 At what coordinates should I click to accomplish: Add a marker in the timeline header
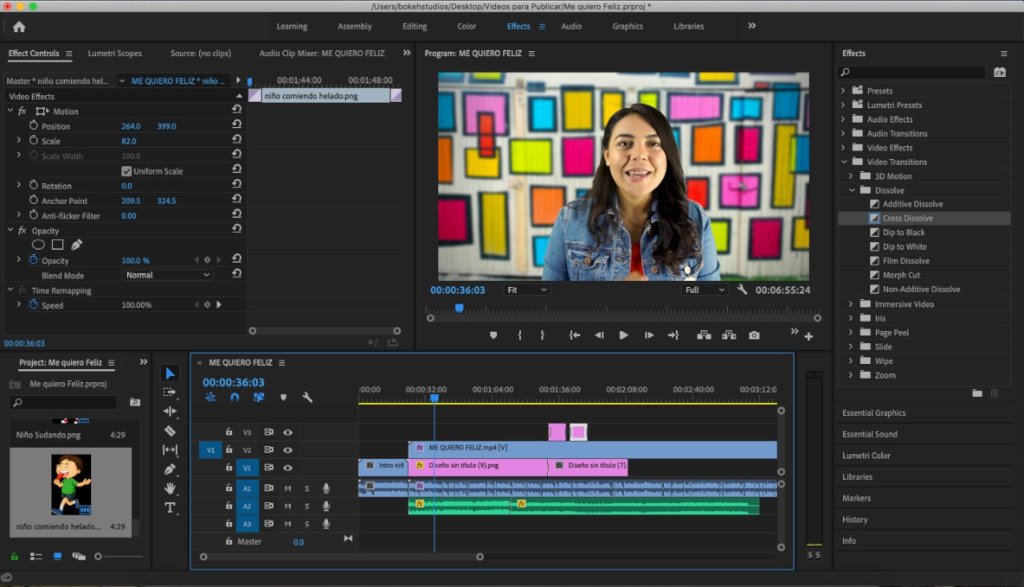[283, 397]
